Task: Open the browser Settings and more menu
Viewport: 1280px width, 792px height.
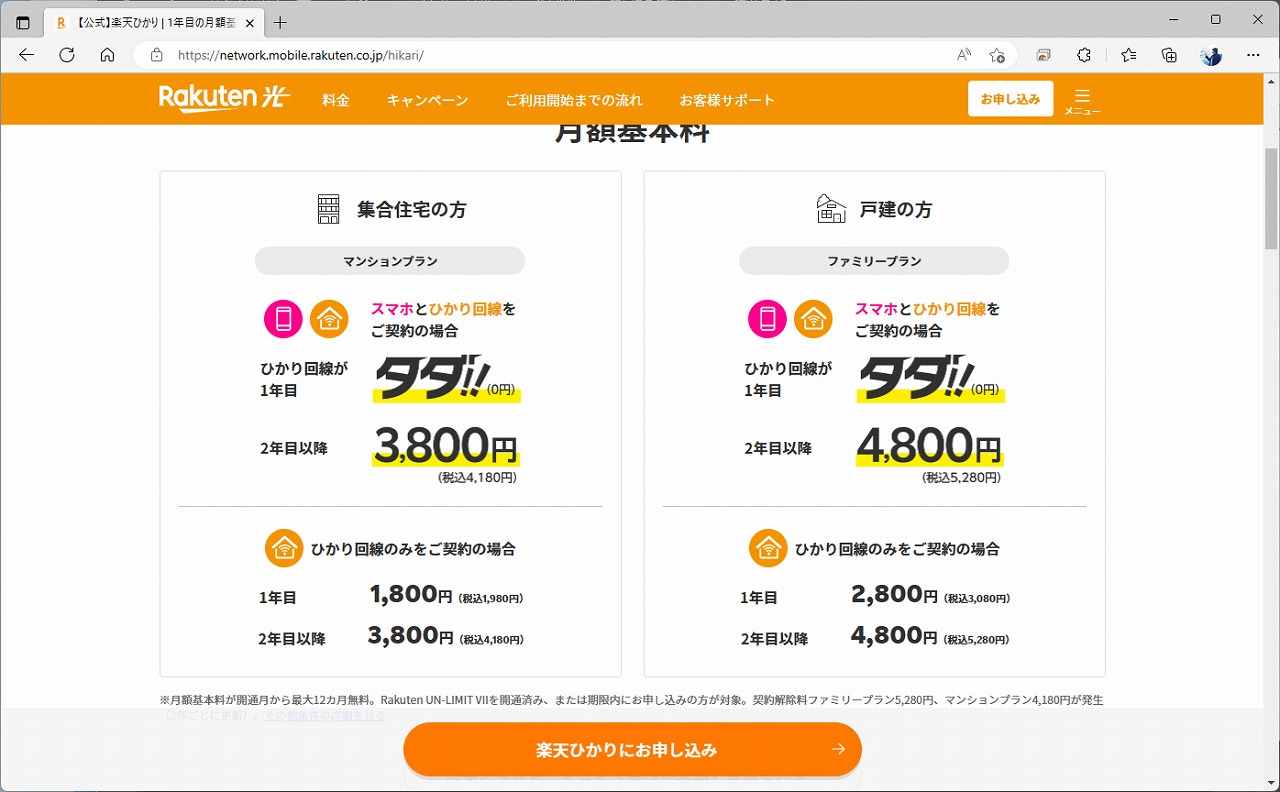Action: [x=1252, y=55]
